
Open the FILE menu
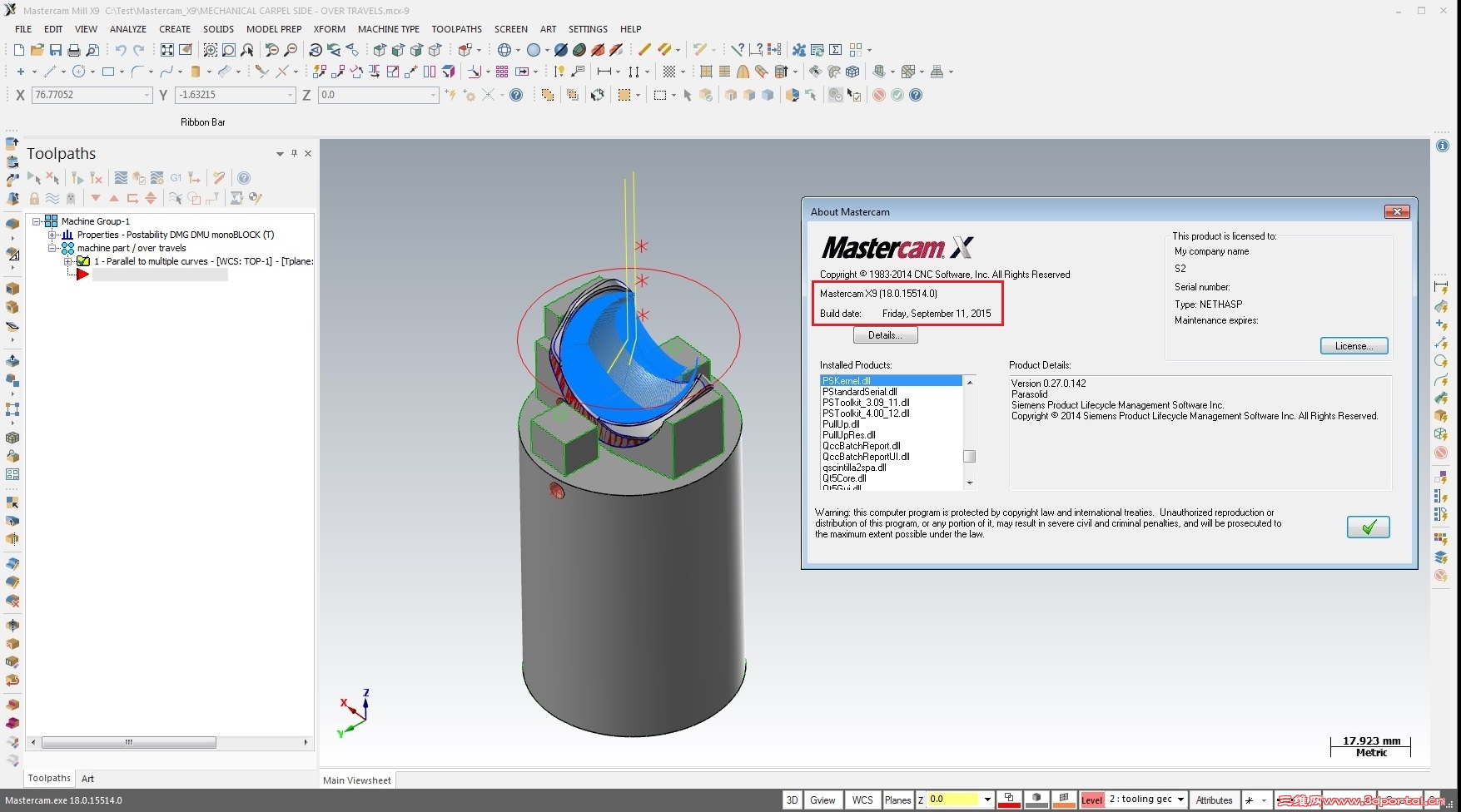pyautogui.click(x=23, y=29)
